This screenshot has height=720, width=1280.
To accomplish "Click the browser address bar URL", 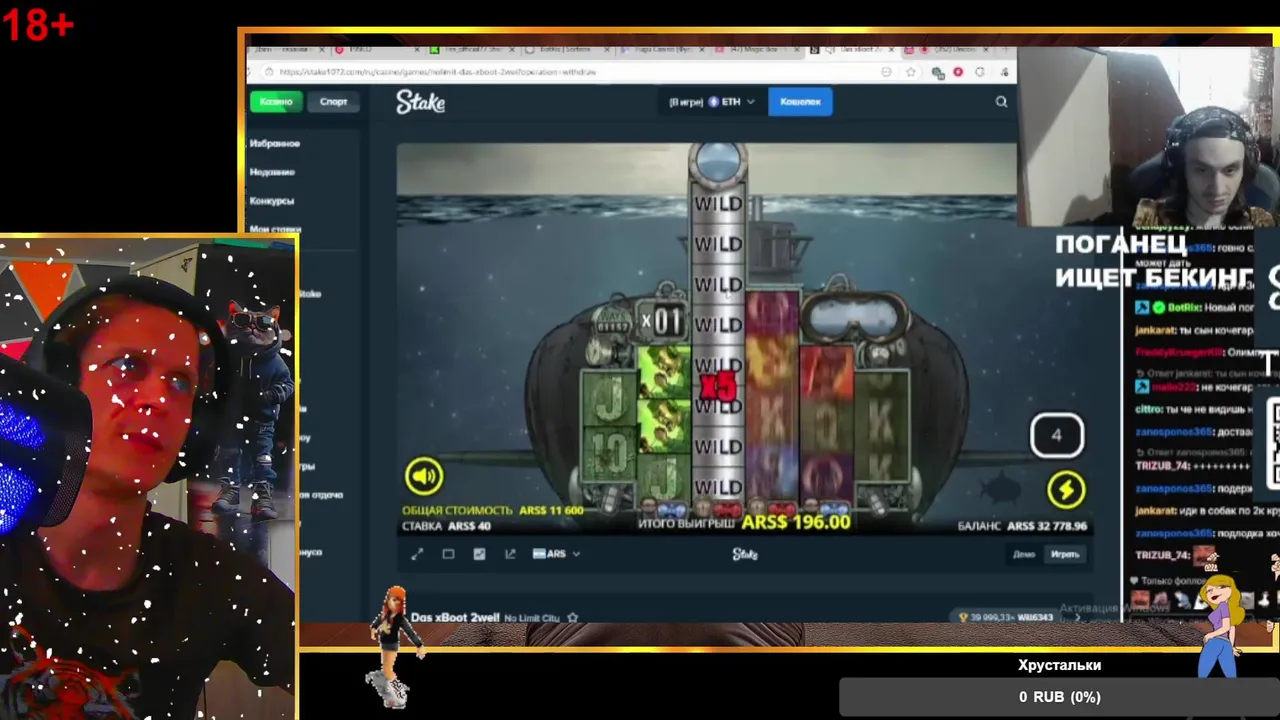I will click(x=438, y=72).
